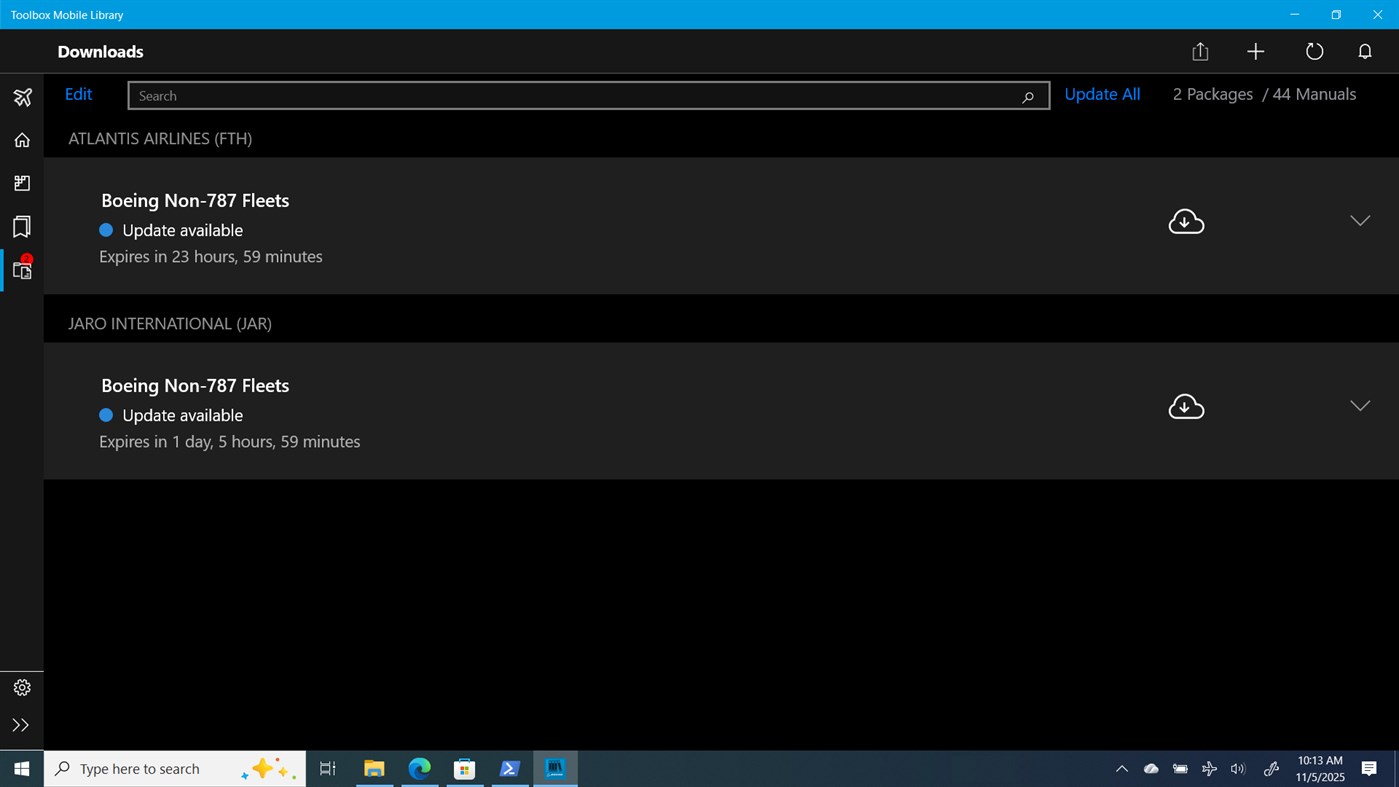Open the Bookmarks panel in the sidebar
Screen dimensions: 1399x787
(x=21, y=226)
